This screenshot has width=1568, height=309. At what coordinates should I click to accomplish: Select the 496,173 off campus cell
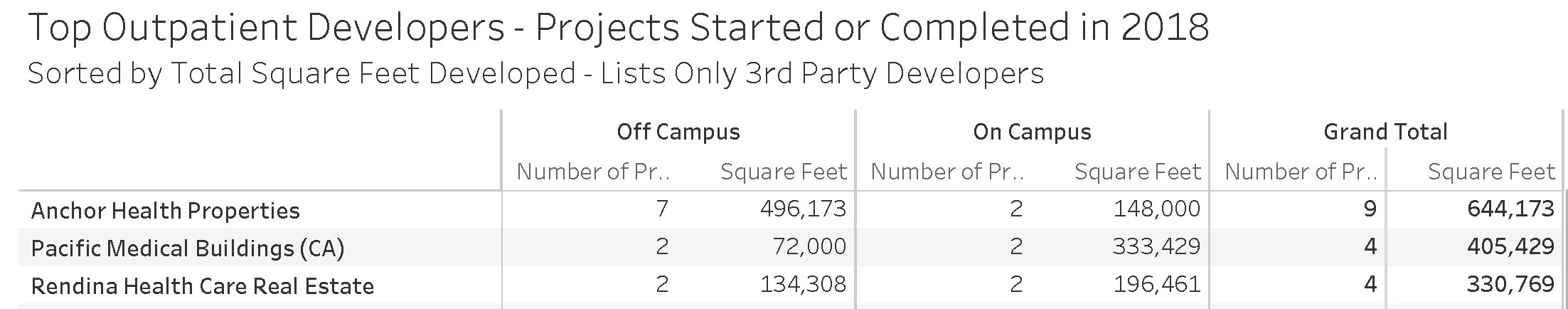[x=803, y=209]
